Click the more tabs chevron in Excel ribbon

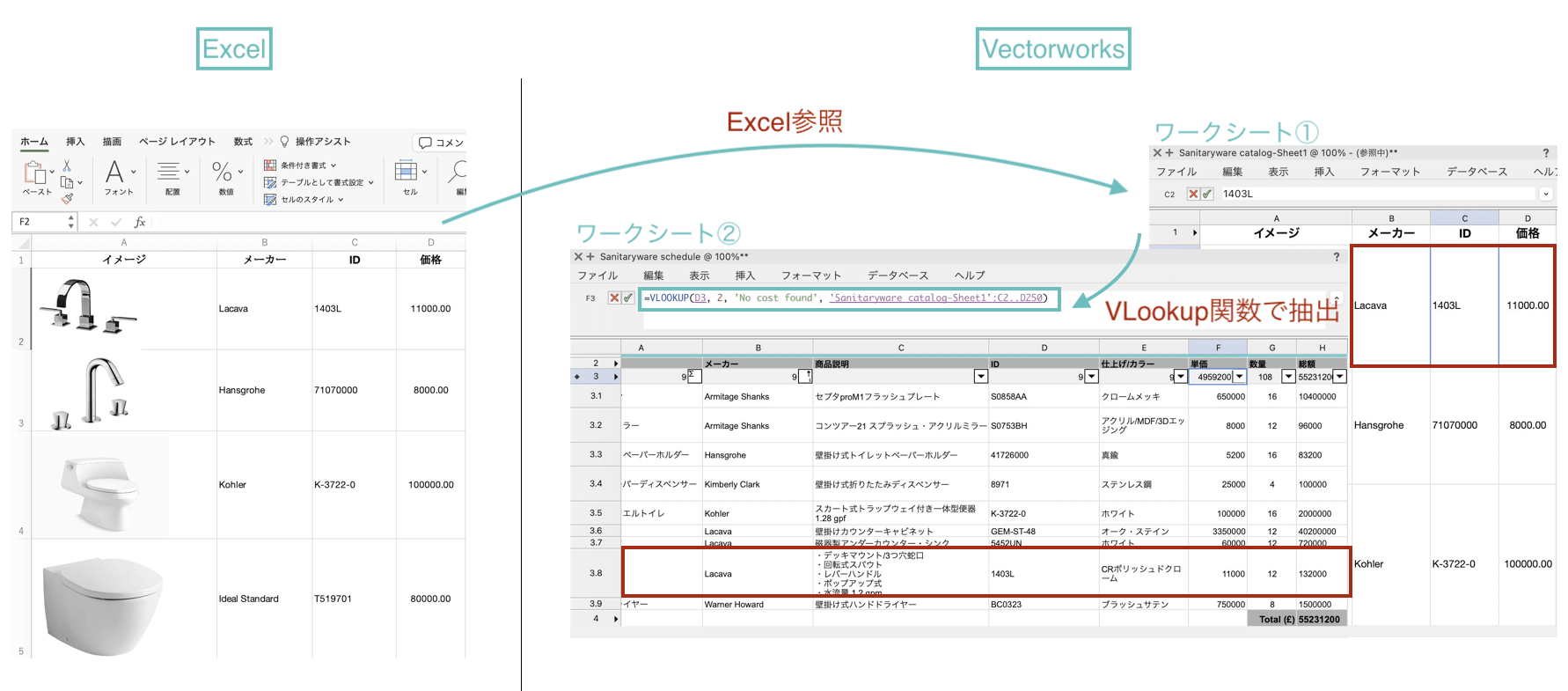click(x=268, y=142)
